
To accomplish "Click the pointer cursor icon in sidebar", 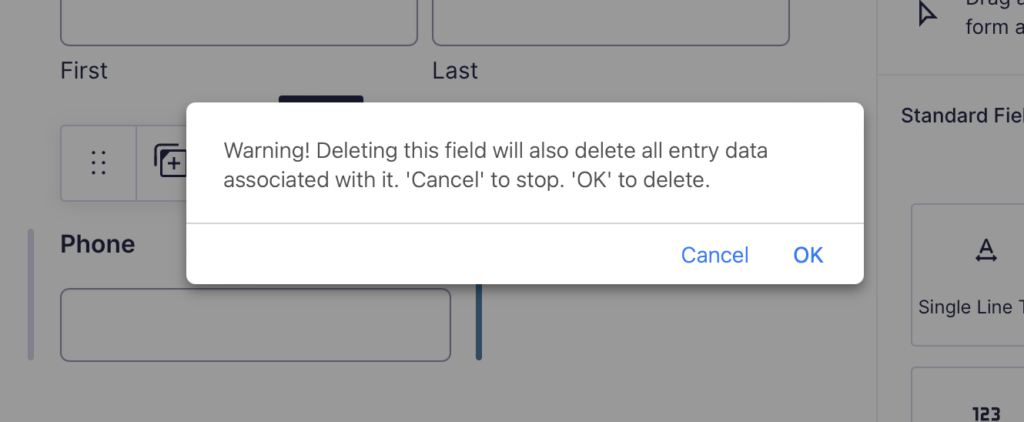I will tap(927, 13).
